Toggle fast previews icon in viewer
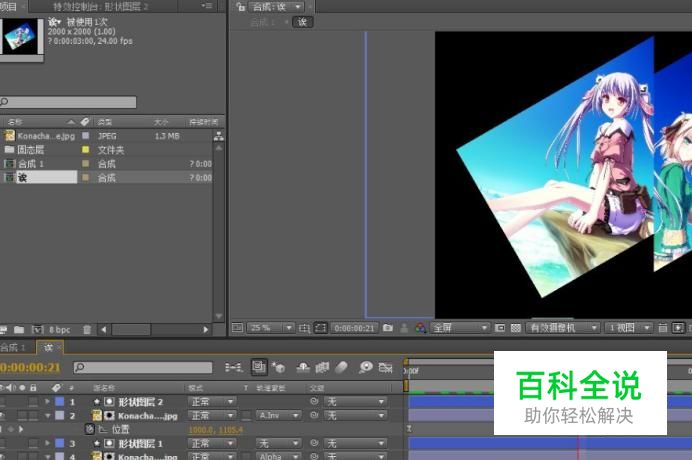 pyautogui.click(x=678, y=328)
